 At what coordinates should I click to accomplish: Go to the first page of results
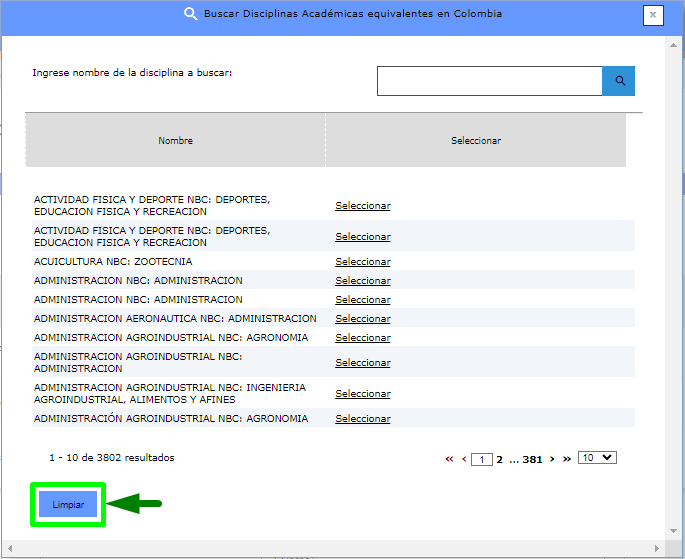(450, 459)
